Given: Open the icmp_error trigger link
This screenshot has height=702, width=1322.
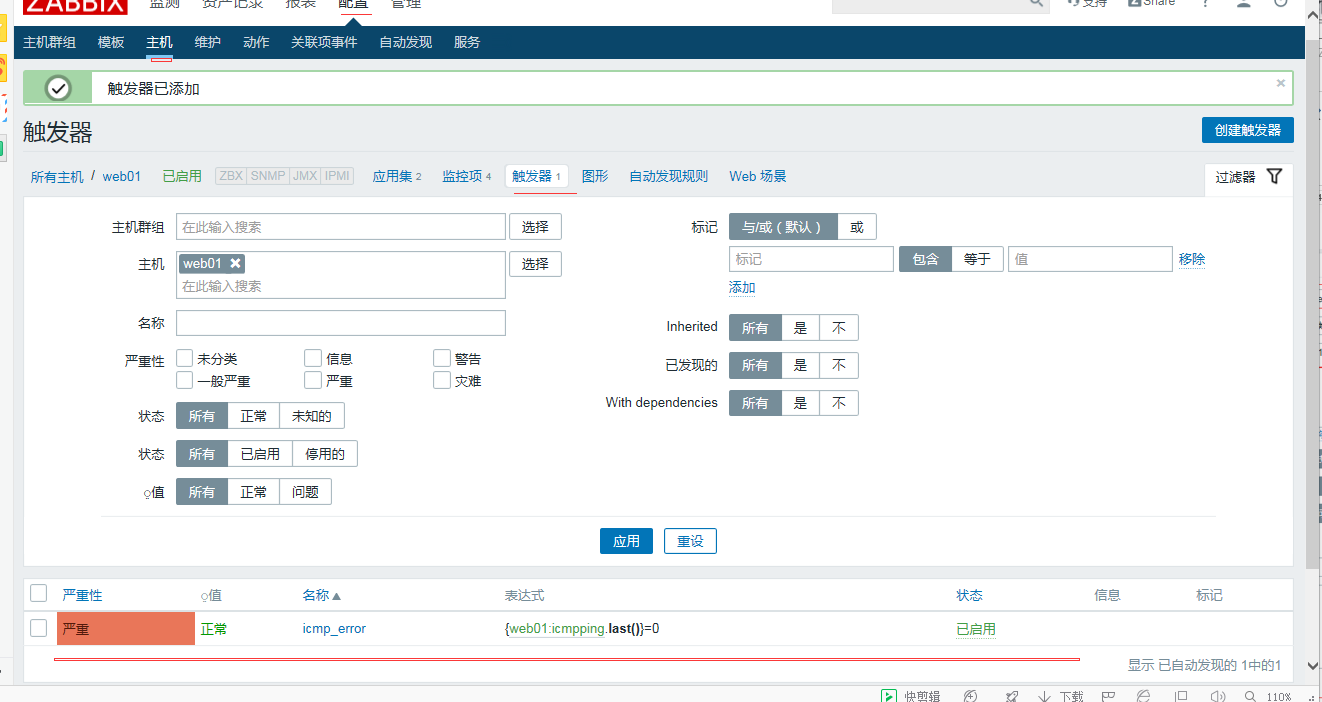Looking at the screenshot, I should click(334, 629).
